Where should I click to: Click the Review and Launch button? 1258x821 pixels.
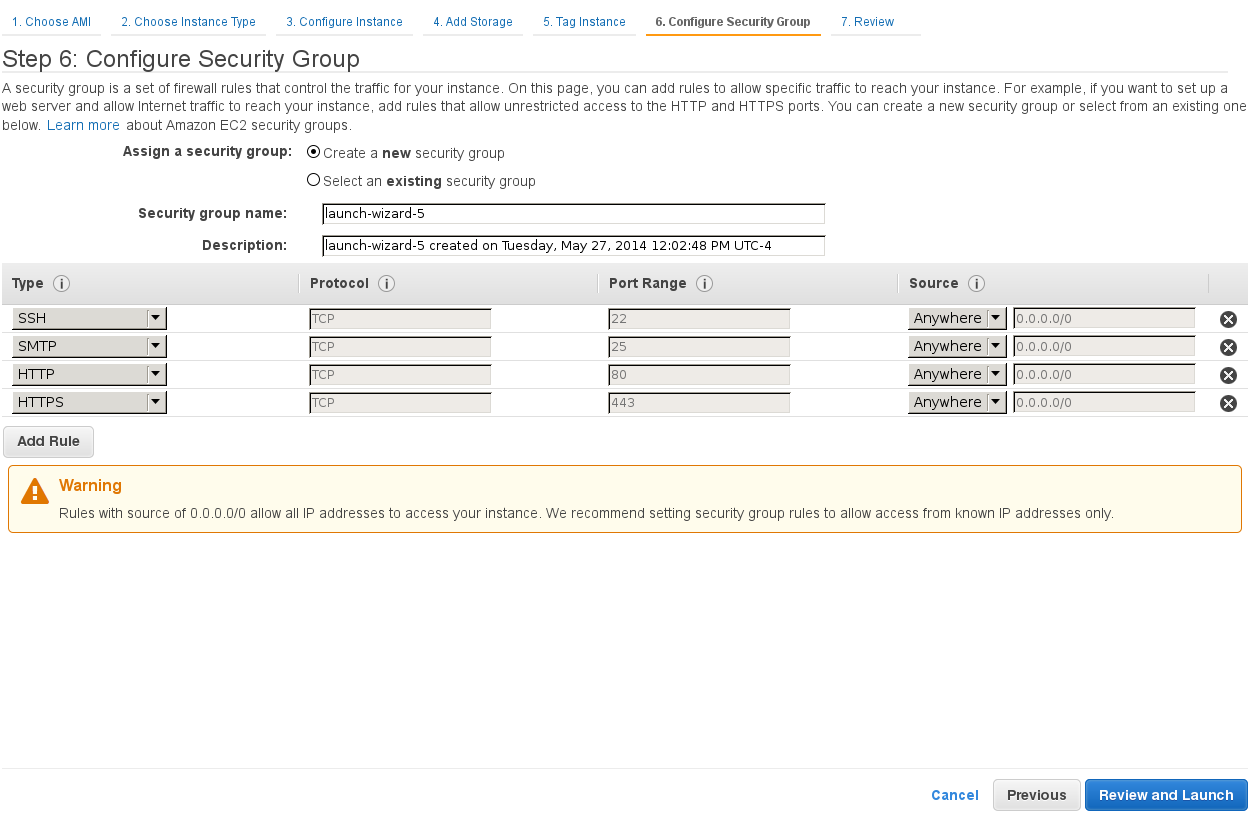click(x=1166, y=795)
